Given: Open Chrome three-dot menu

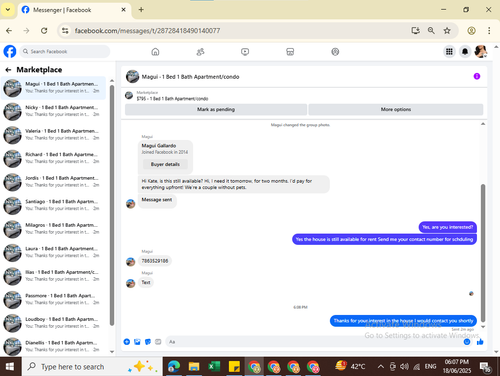Looking at the screenshot, I should pyautogui.click(x=489, y=31).
